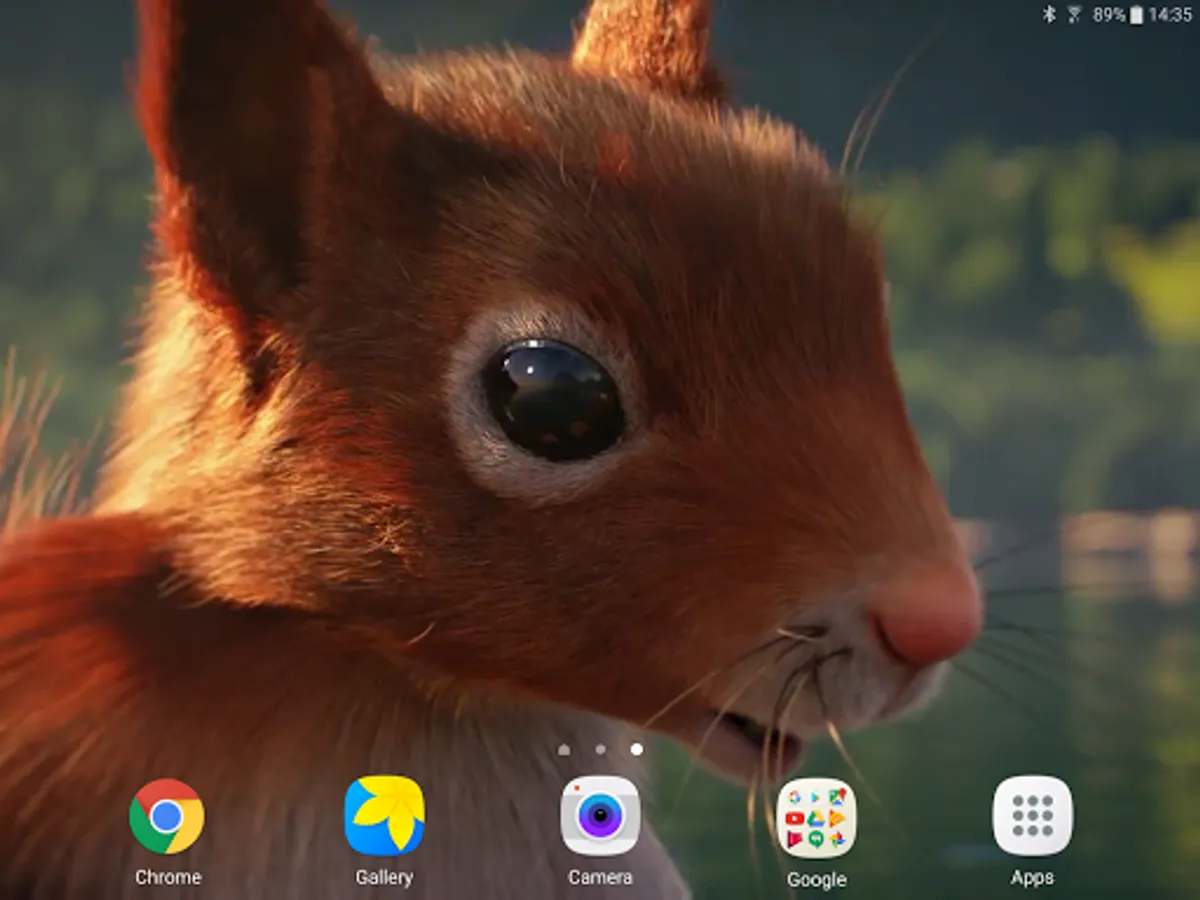Tap the Google folder label
1200x900 pixels.
816,880
